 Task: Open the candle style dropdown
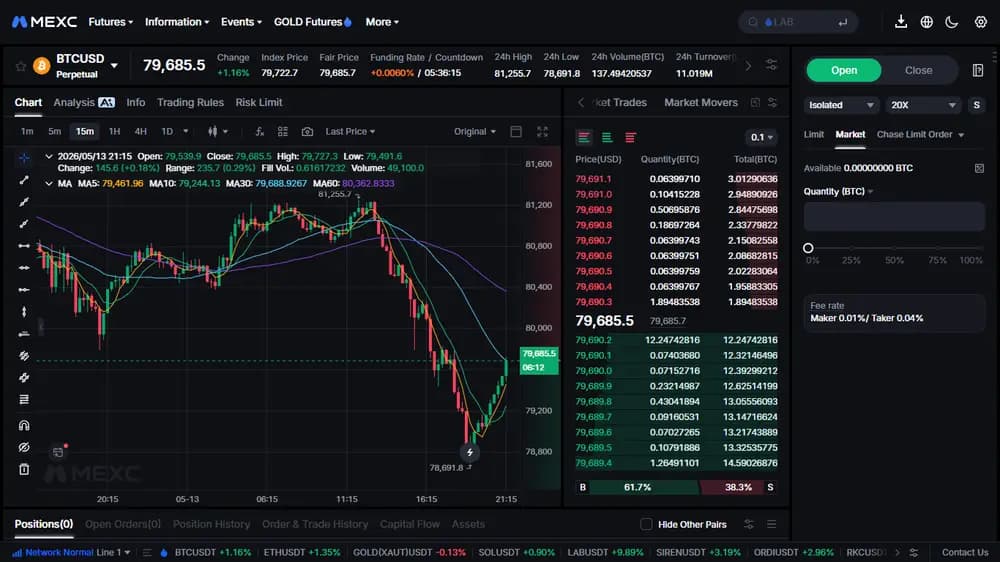click(x=217, y=131)
